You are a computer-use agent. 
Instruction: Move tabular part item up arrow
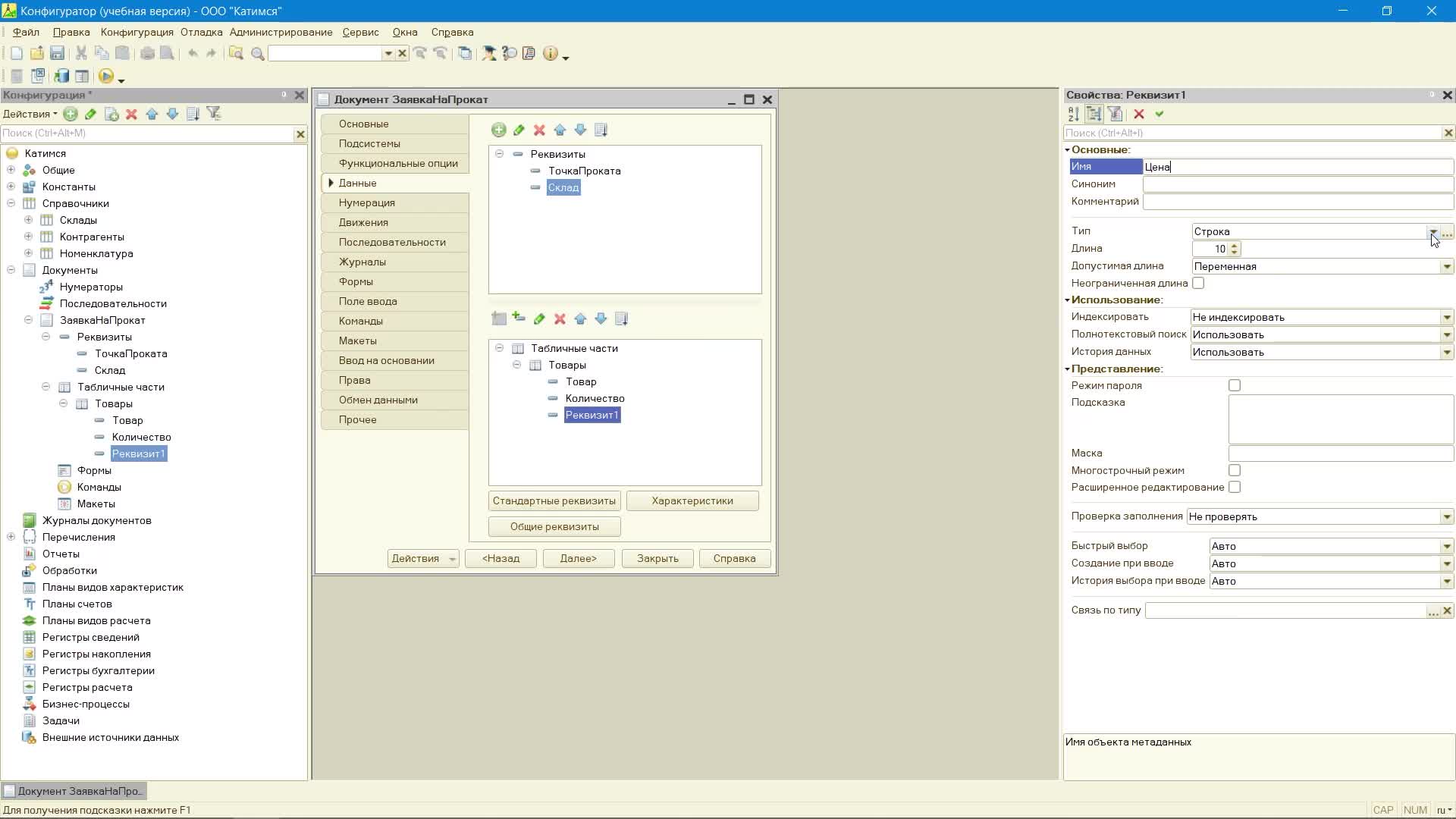pos(580,318)
